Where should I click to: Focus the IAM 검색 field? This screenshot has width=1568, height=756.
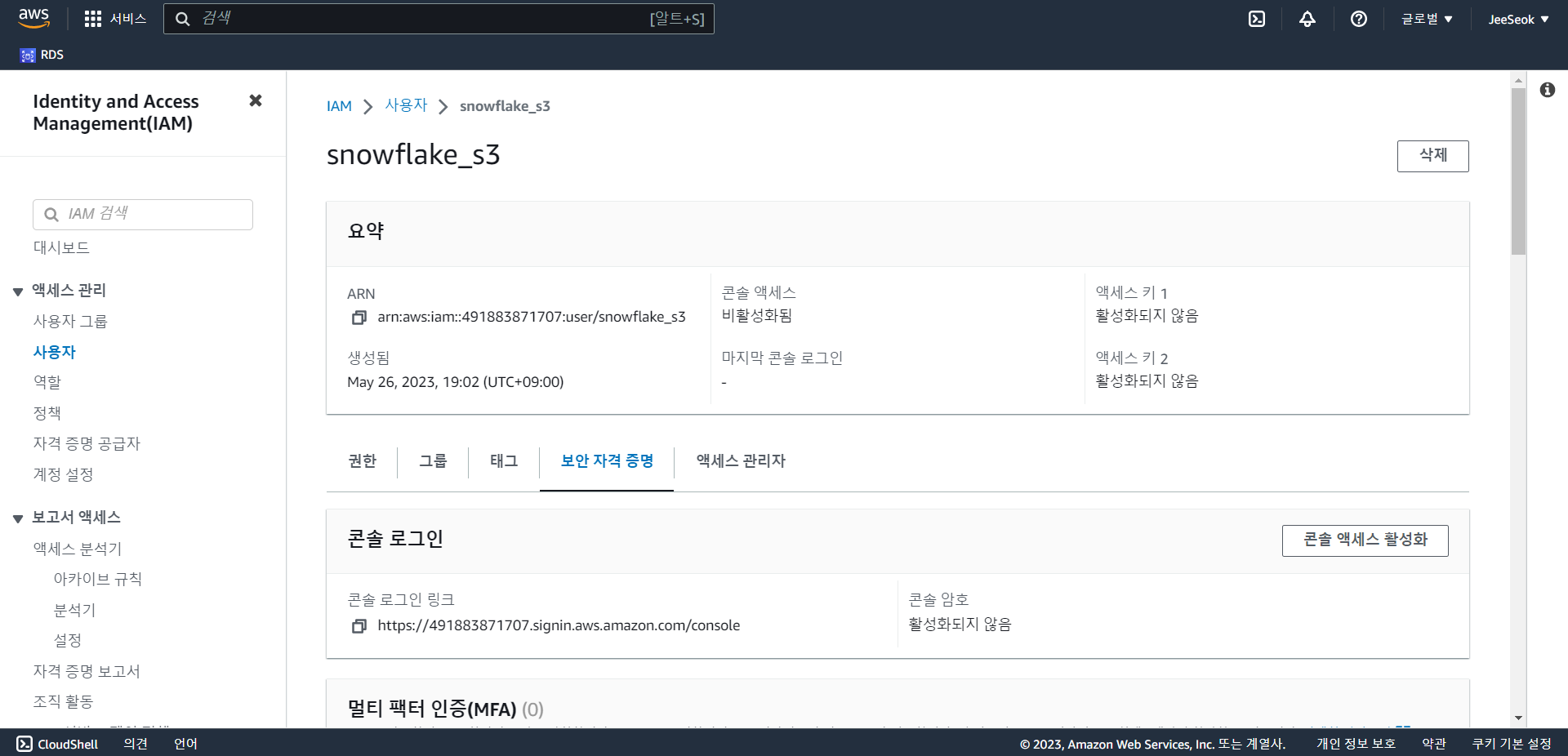143,215
